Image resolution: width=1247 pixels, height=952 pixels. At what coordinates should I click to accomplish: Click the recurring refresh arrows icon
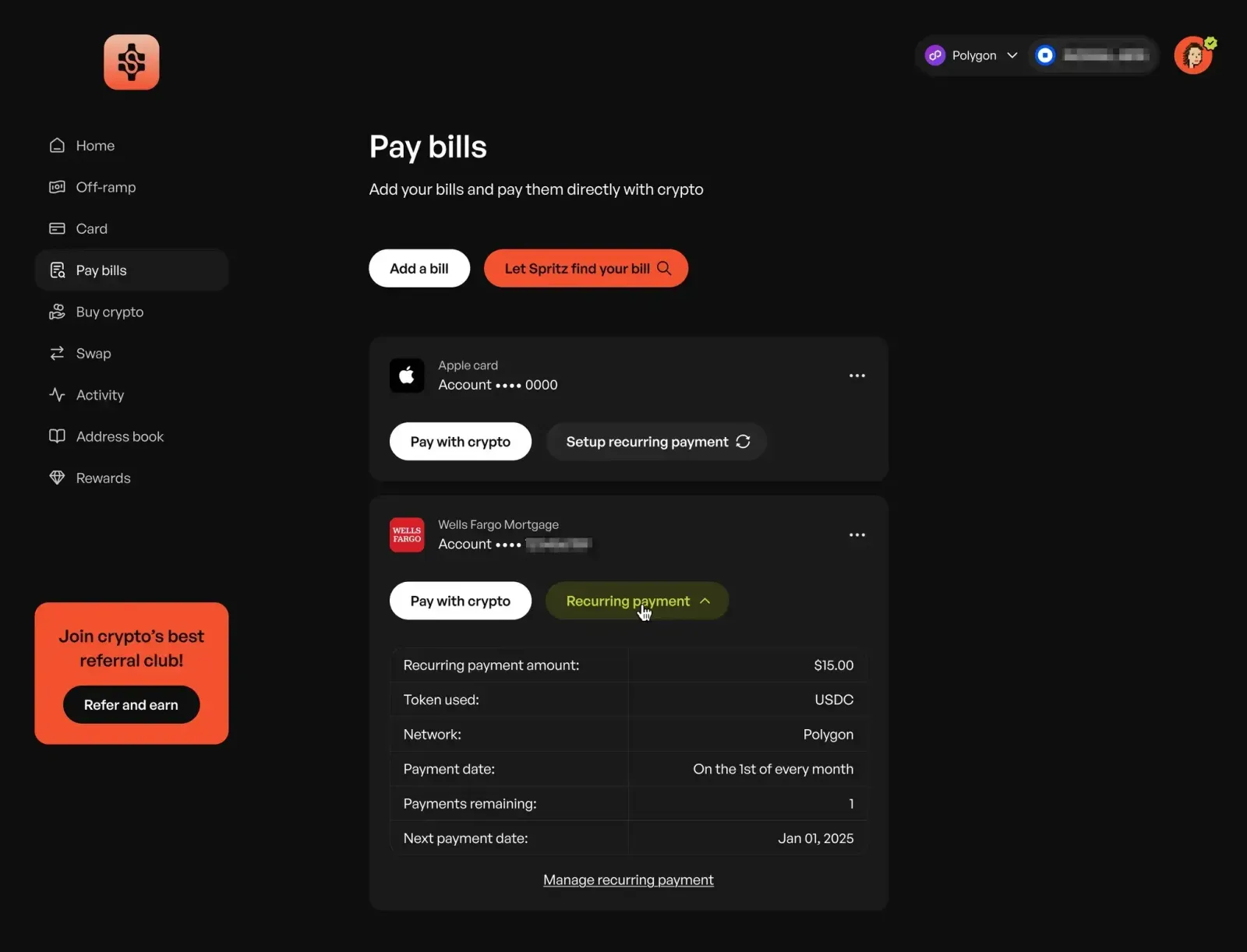point(743,442)
